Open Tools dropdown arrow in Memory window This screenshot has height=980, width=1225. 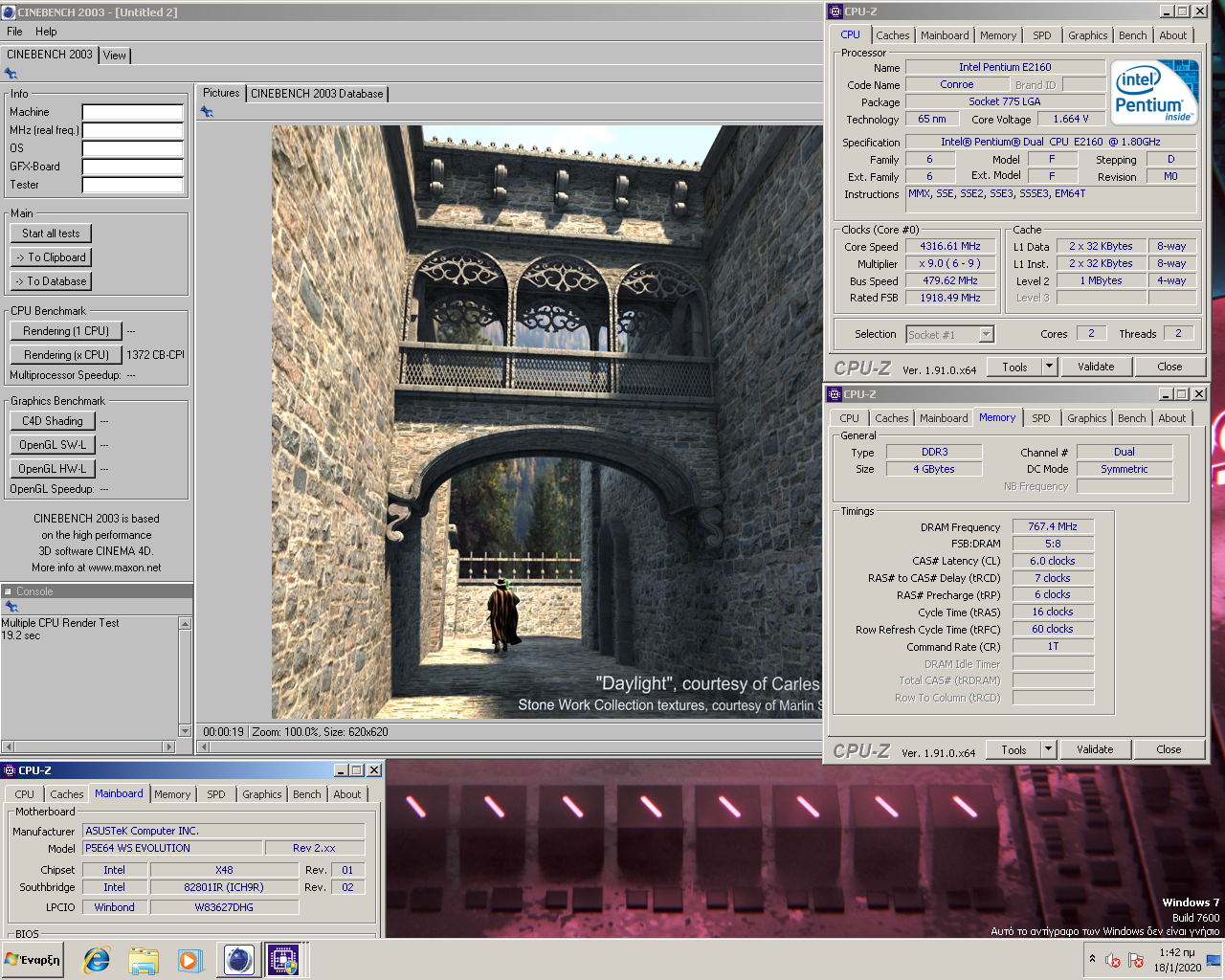point(1048,749)
